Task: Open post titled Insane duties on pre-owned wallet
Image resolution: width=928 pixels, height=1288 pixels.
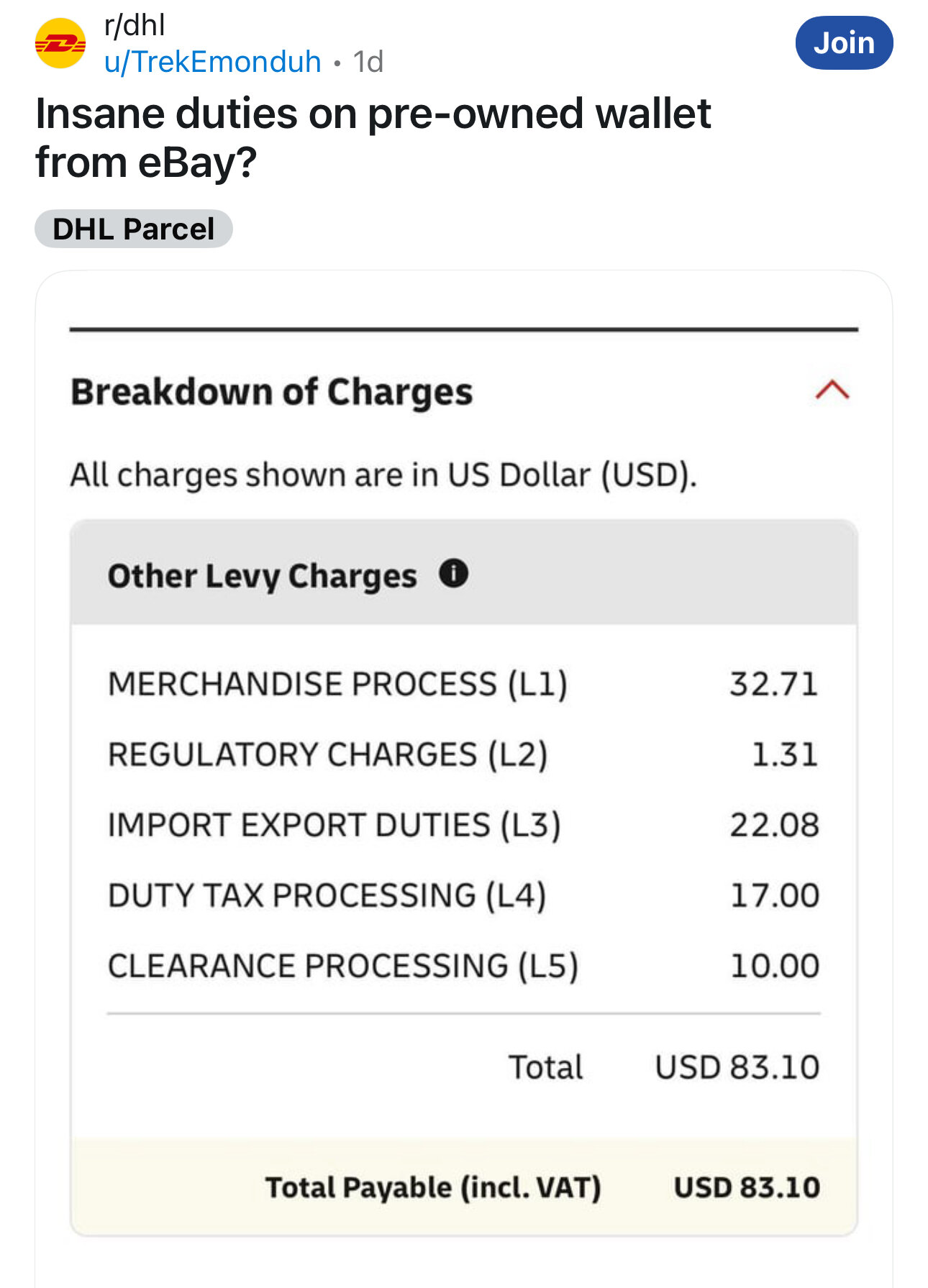Action: pyautogui.click(x=373, y=137)
